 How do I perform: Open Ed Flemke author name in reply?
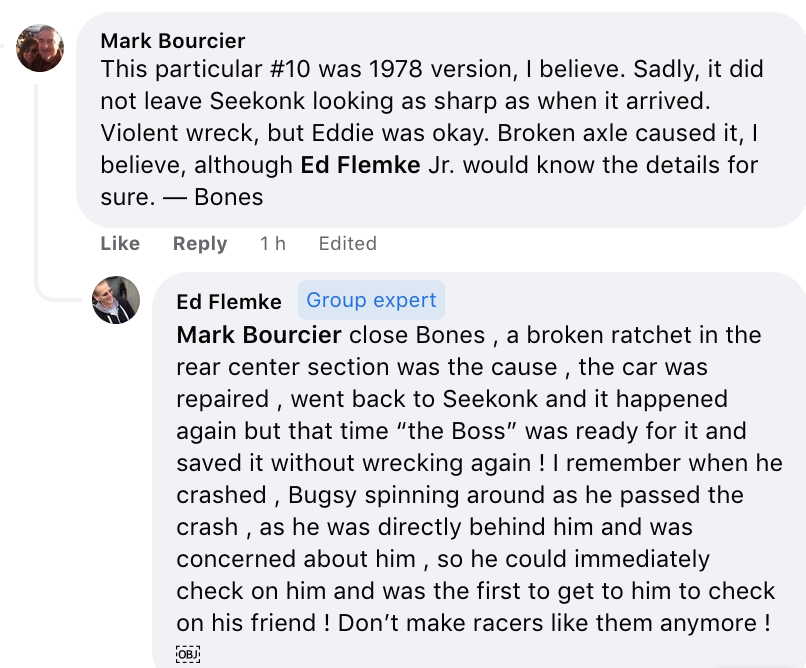point(229,302)
